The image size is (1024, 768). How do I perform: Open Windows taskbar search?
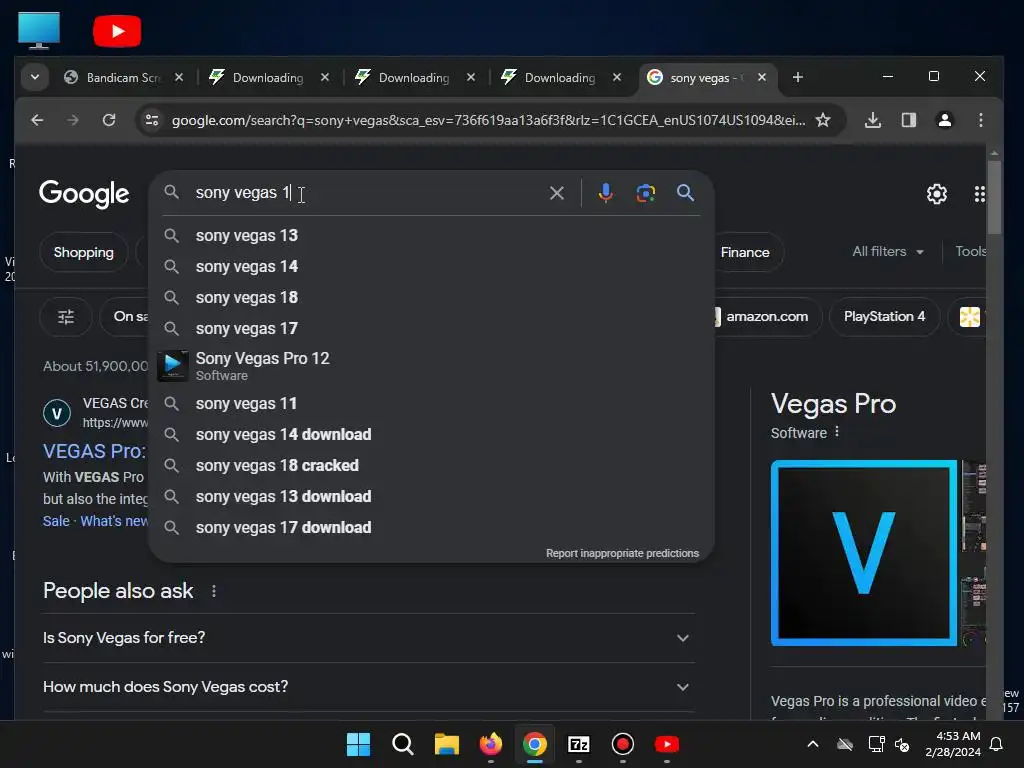402,744
